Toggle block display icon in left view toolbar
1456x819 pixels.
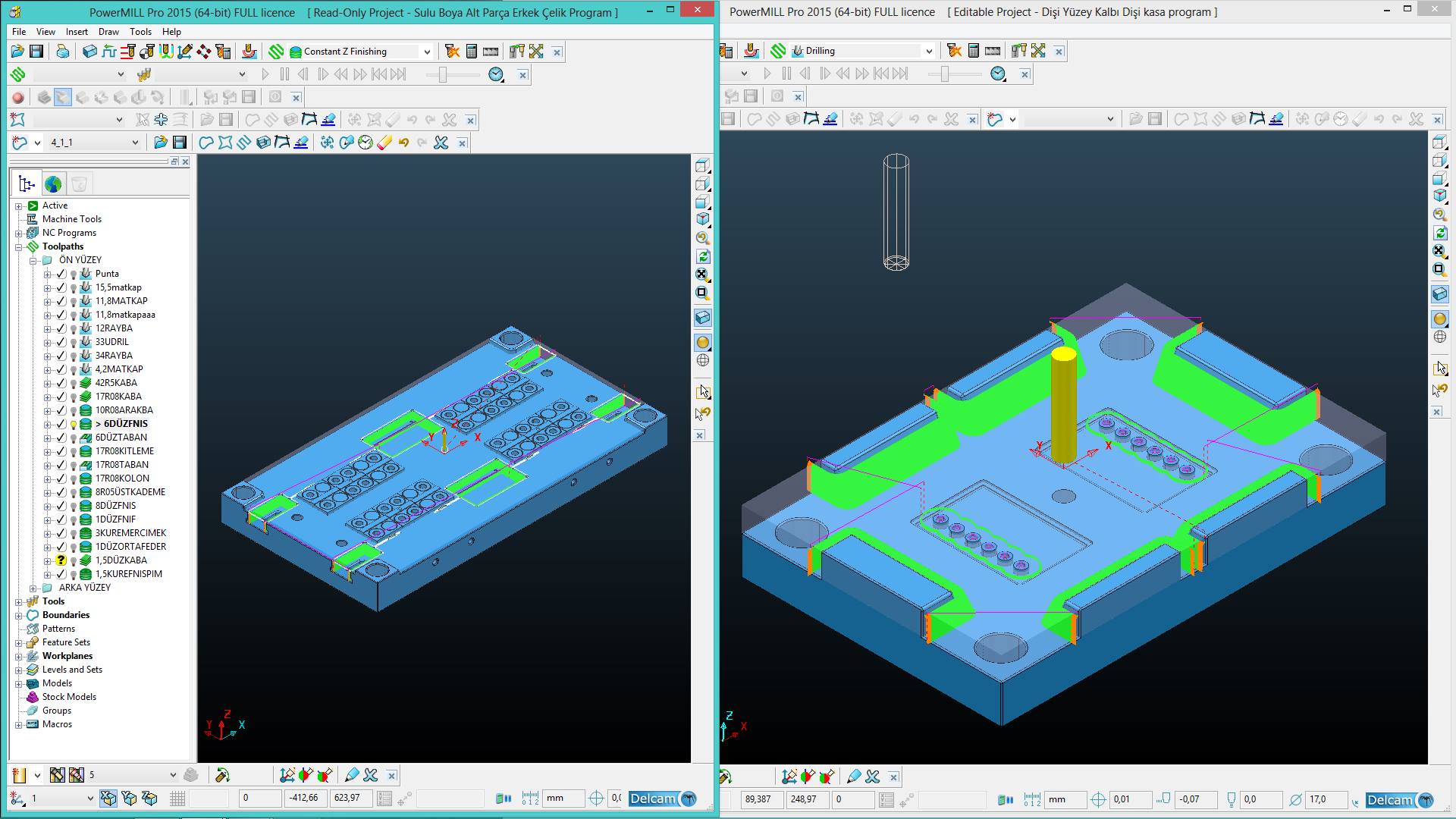pos(703,318)
